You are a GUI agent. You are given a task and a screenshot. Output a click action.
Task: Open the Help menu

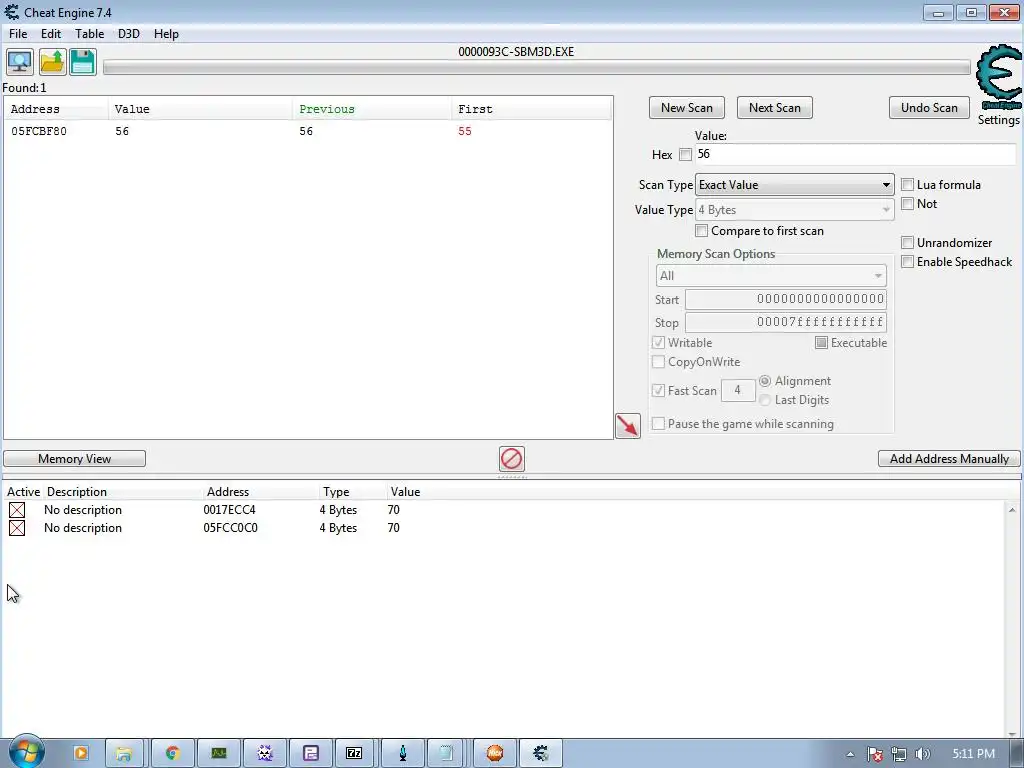(166, 34)
